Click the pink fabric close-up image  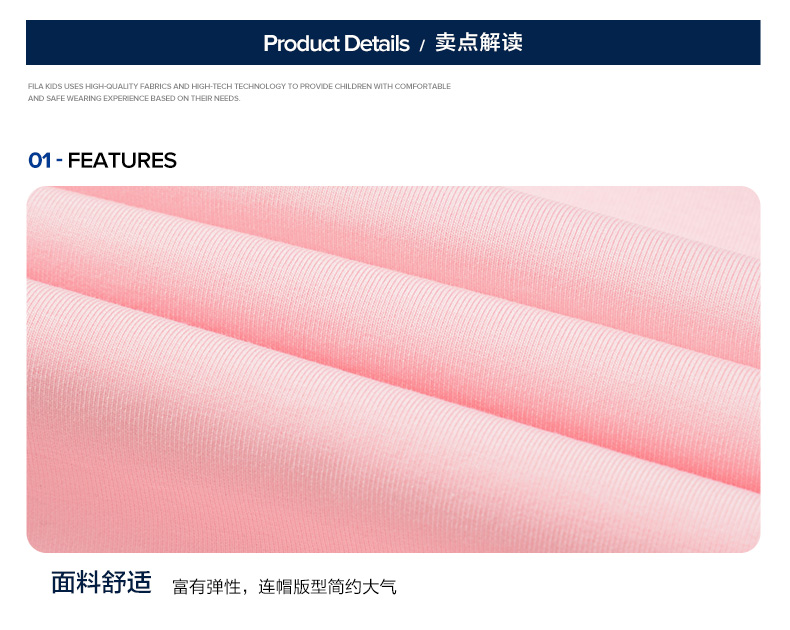pos(393,369)
